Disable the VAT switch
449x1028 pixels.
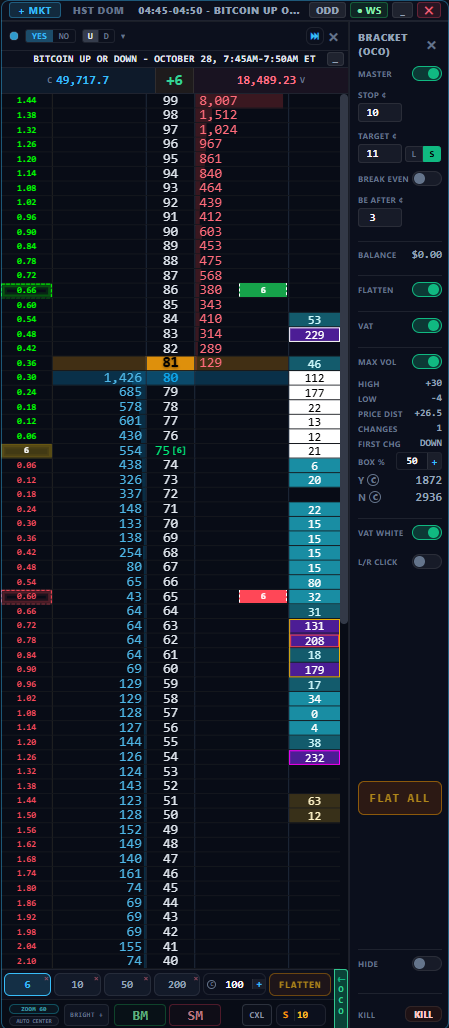pos(427,325)
